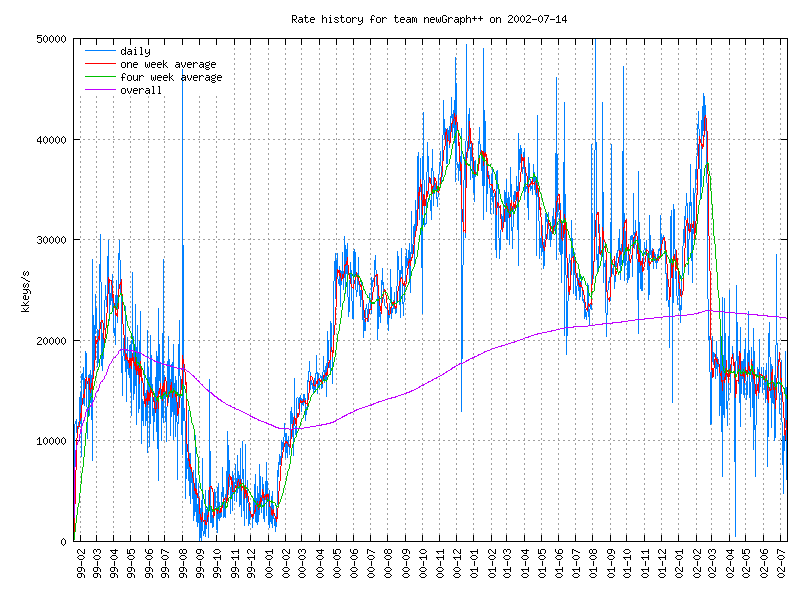800x600 pixels.
Task: Click the kkeys/s y-axis label
Action: pos(26,291)
